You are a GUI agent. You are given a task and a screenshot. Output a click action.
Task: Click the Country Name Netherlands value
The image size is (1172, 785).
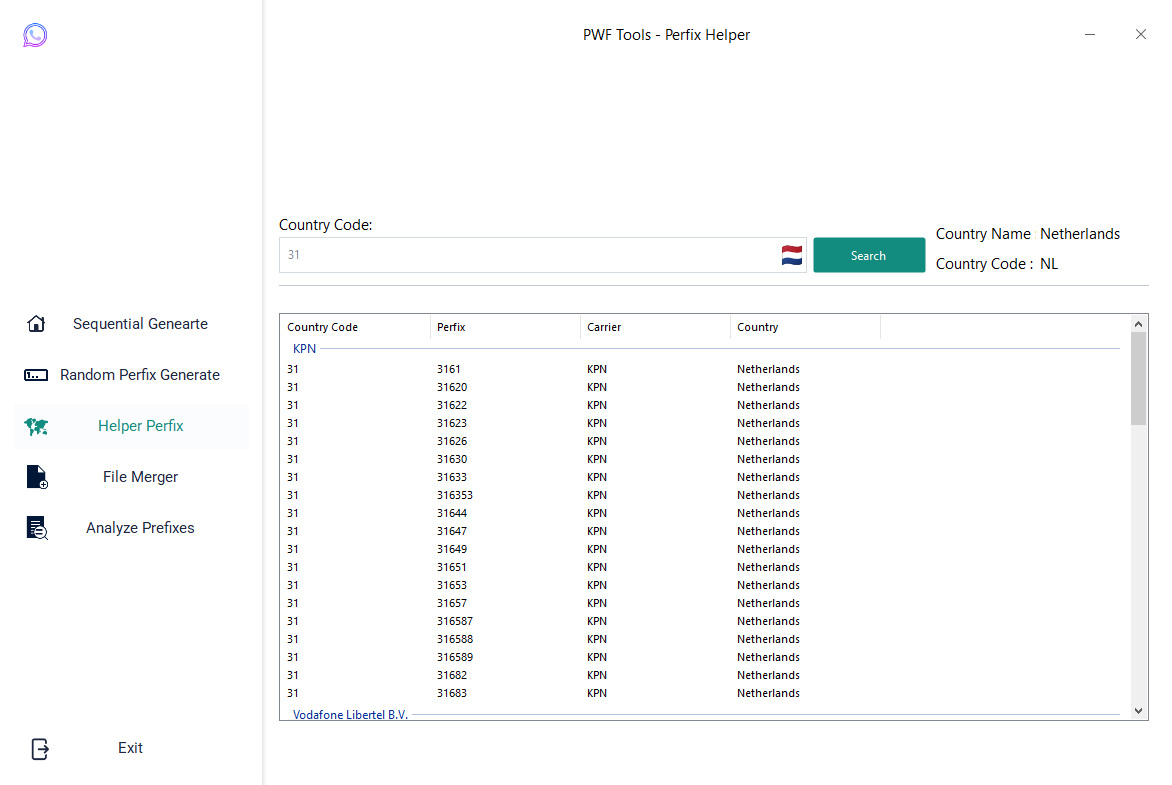[1080, 234]
